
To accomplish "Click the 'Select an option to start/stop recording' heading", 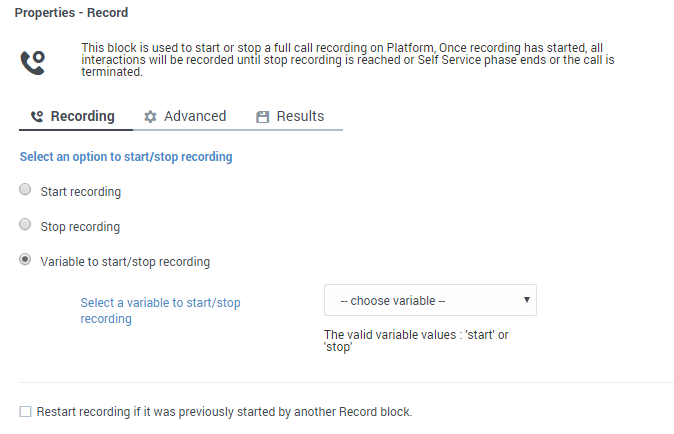I will coord(126,157).
